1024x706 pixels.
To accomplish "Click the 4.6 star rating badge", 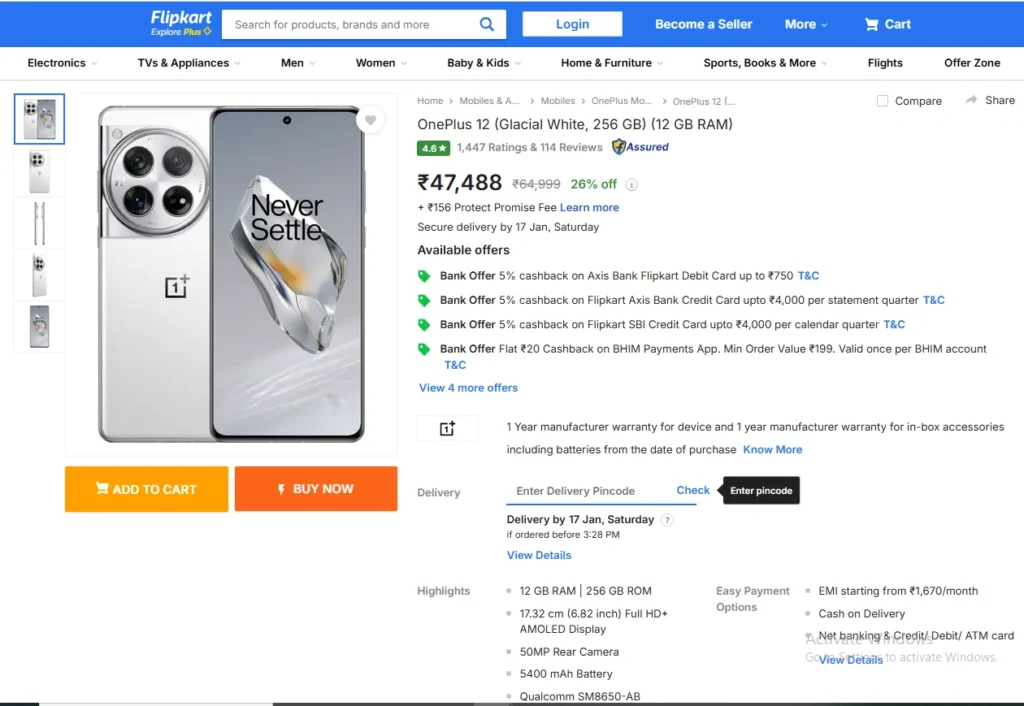I will 433,148.
